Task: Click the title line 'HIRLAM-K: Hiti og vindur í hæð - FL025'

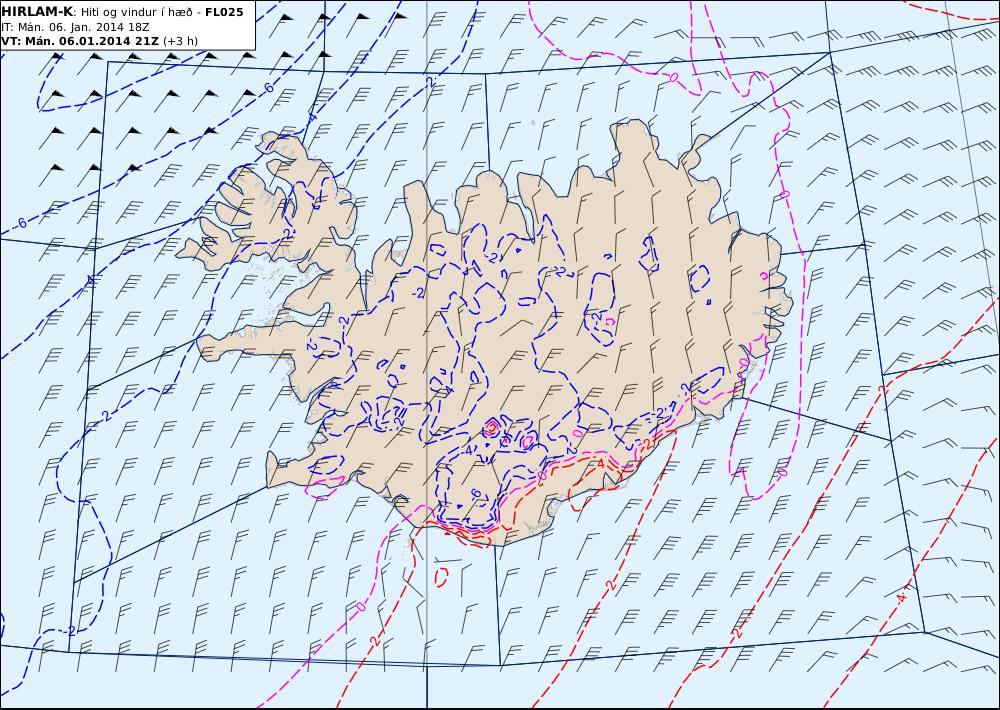Action: [x=122, y=12]
